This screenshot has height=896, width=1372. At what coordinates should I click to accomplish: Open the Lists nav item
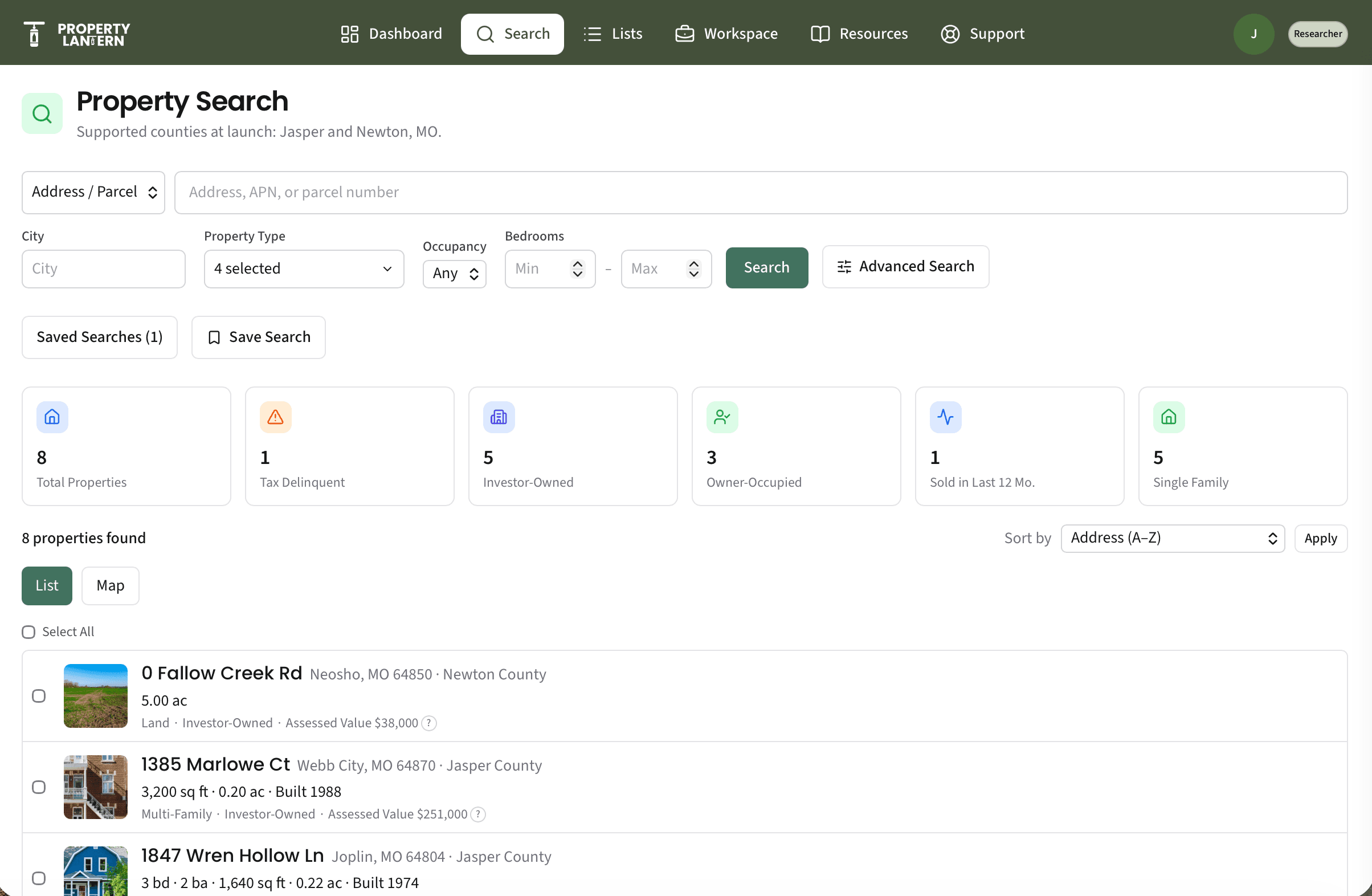click(x=613, y=34)
